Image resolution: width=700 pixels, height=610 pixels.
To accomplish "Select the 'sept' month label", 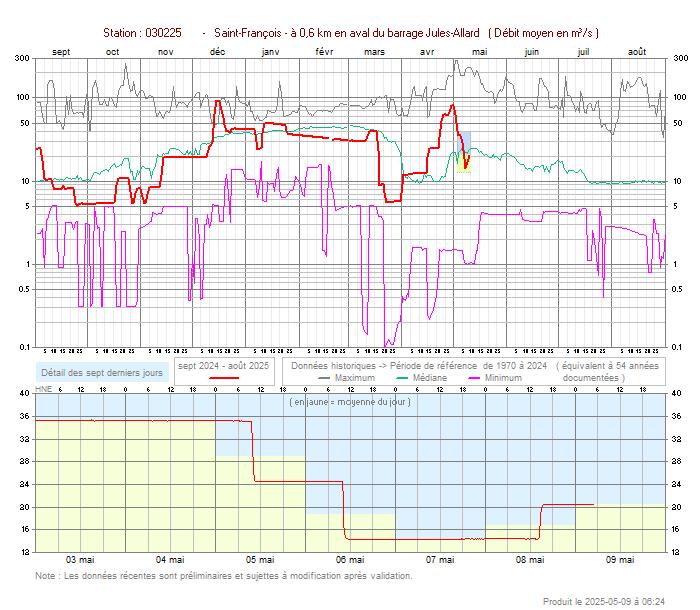I will pyautogui.click(x=61, y=52).
